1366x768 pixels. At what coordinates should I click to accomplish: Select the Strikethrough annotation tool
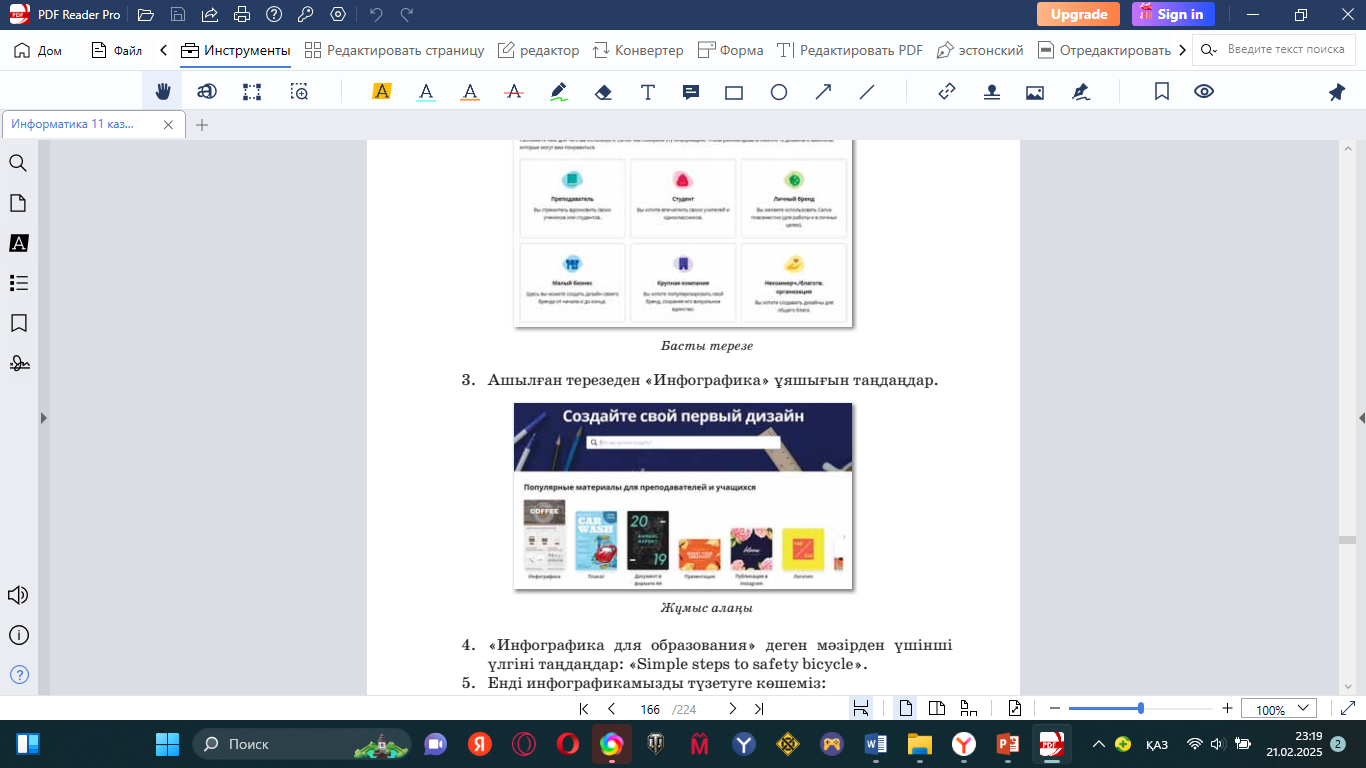514,92
